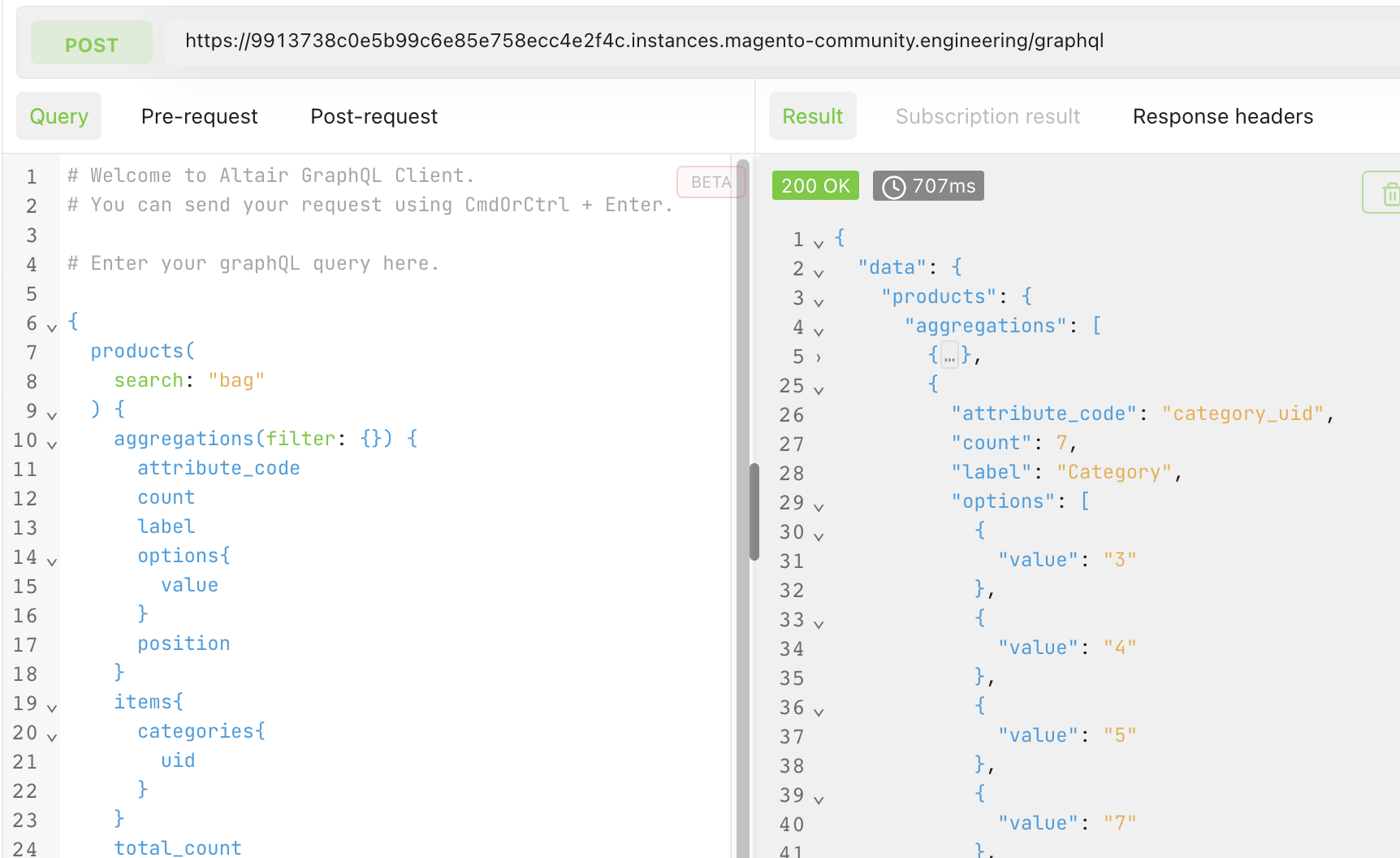Click the 200 OK status badge
Viewport: 1400px width, 858px height.
(x=815, y=185)
